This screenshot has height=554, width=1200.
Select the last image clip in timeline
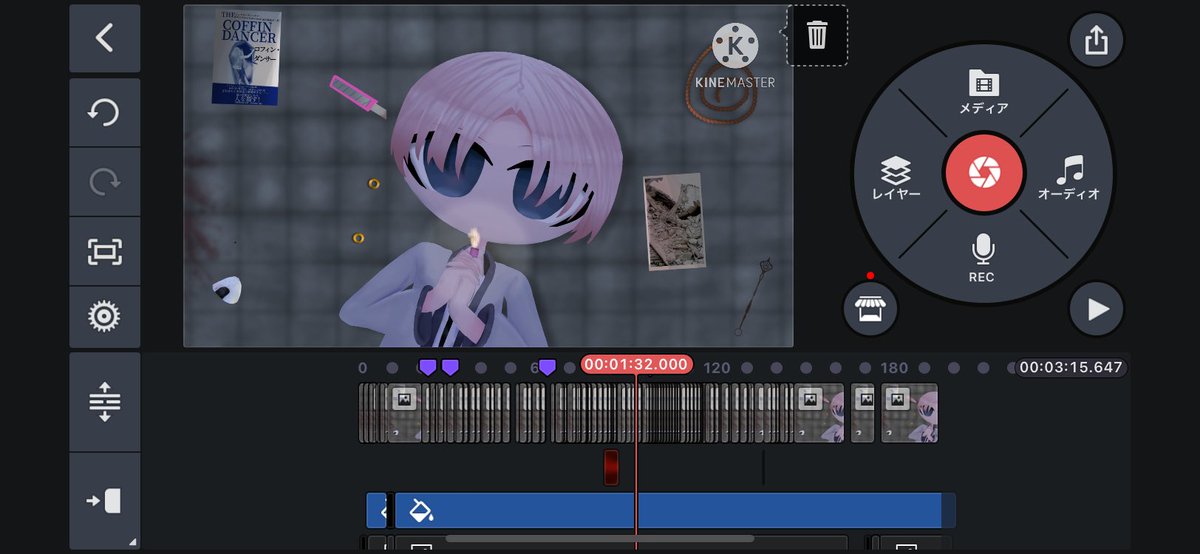(909, 413)
